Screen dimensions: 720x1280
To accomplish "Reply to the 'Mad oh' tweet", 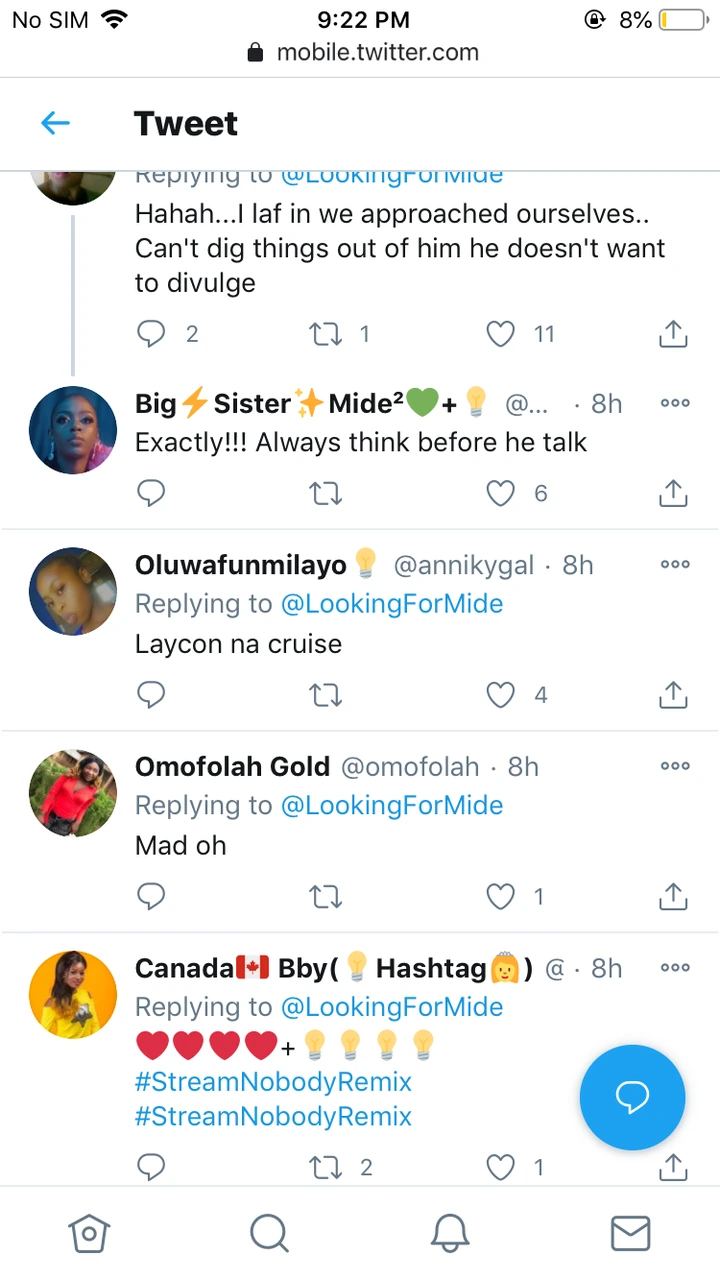I will pos(150,896).
